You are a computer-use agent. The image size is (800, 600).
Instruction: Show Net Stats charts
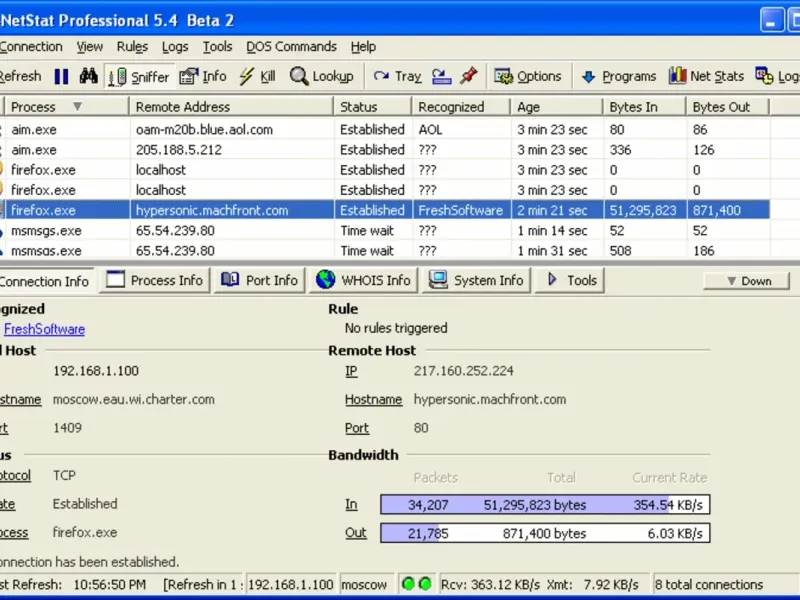[x=707, y=77]
